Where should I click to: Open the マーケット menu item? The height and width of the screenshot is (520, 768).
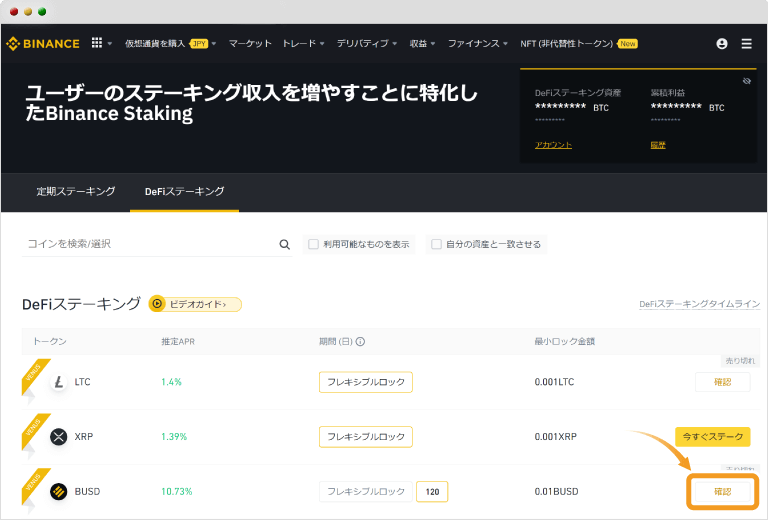tap(250, 44)
